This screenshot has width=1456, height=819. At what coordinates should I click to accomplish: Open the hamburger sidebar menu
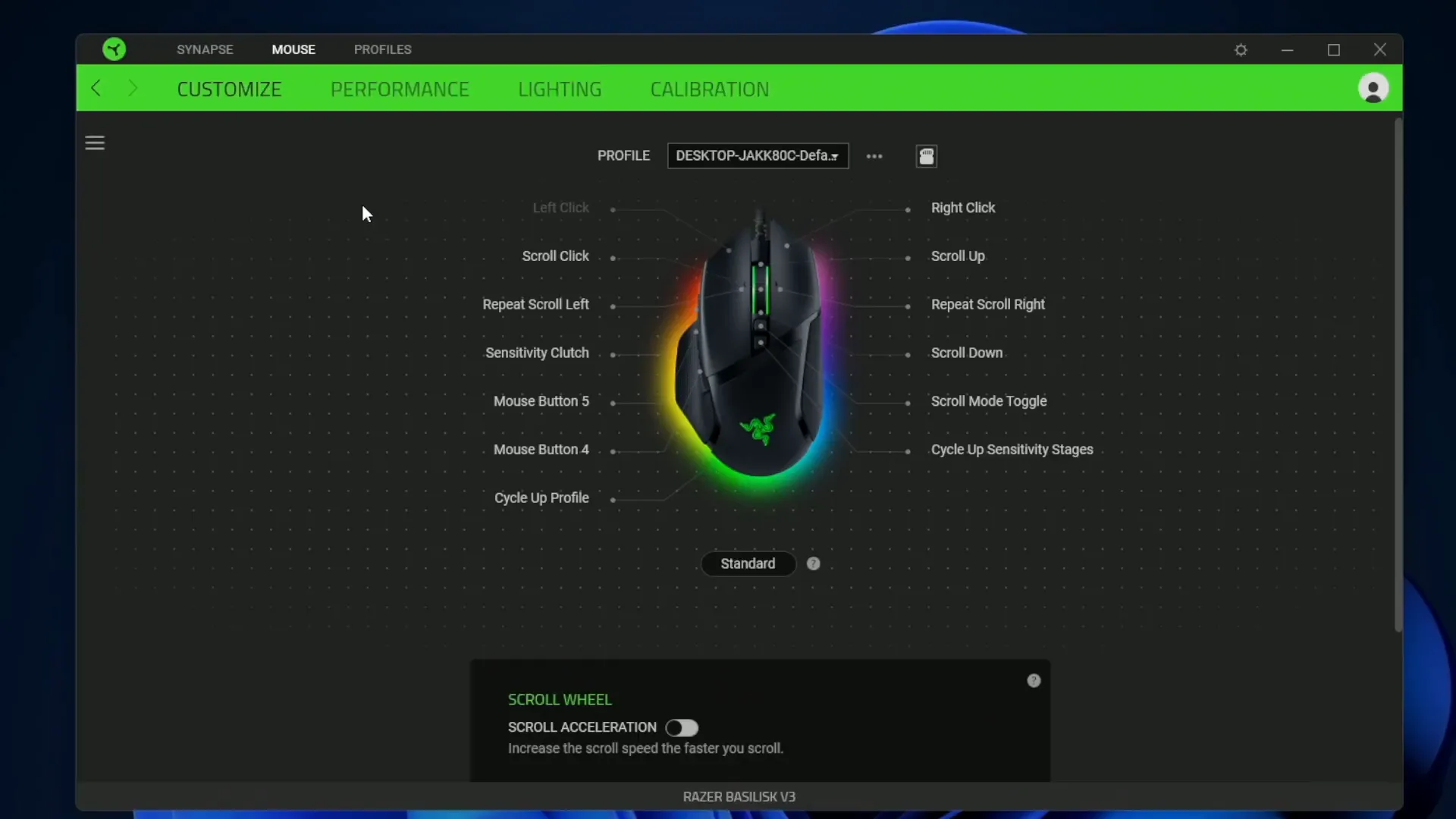click(95, 143)
